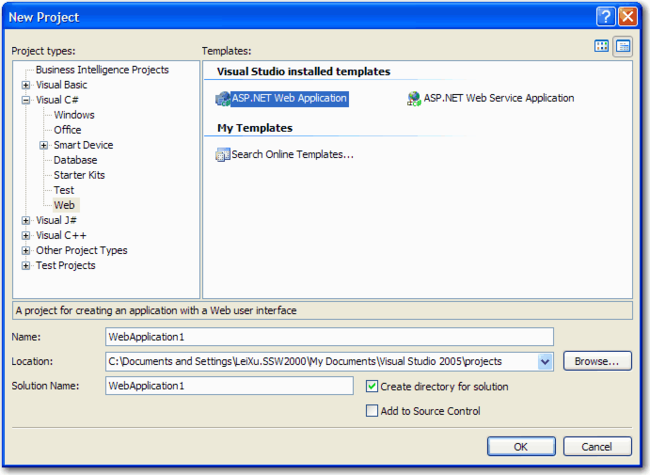Close the New Project dialog
The image size is (650, 475).
(x=628, y=17)
